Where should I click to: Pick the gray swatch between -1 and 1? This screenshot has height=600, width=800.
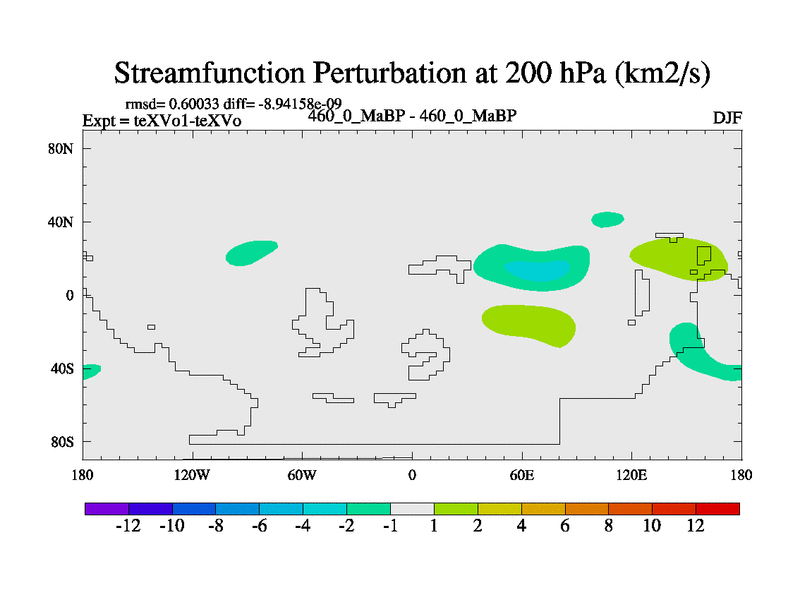(412, 509)
